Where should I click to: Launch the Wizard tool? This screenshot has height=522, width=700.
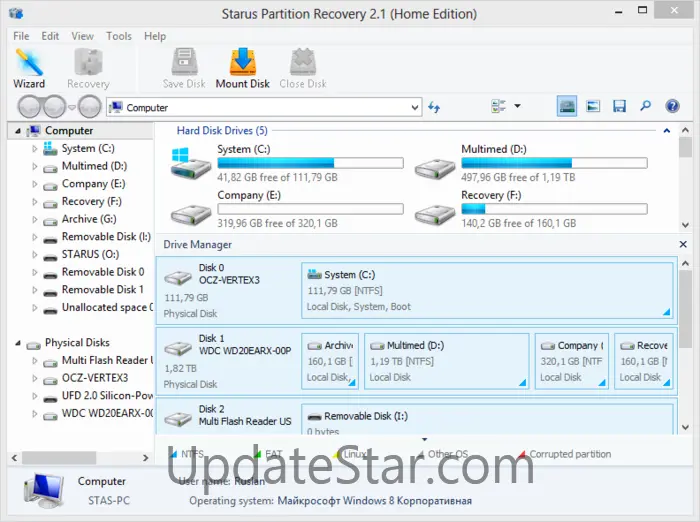point(29,68)
